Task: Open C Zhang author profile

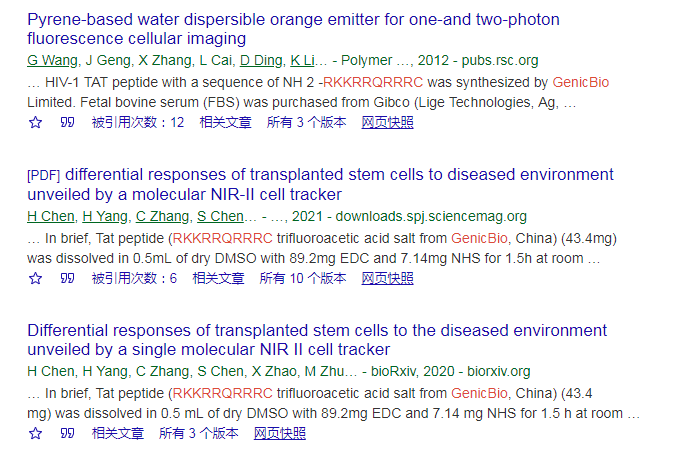Action: [x=162, y=216]
